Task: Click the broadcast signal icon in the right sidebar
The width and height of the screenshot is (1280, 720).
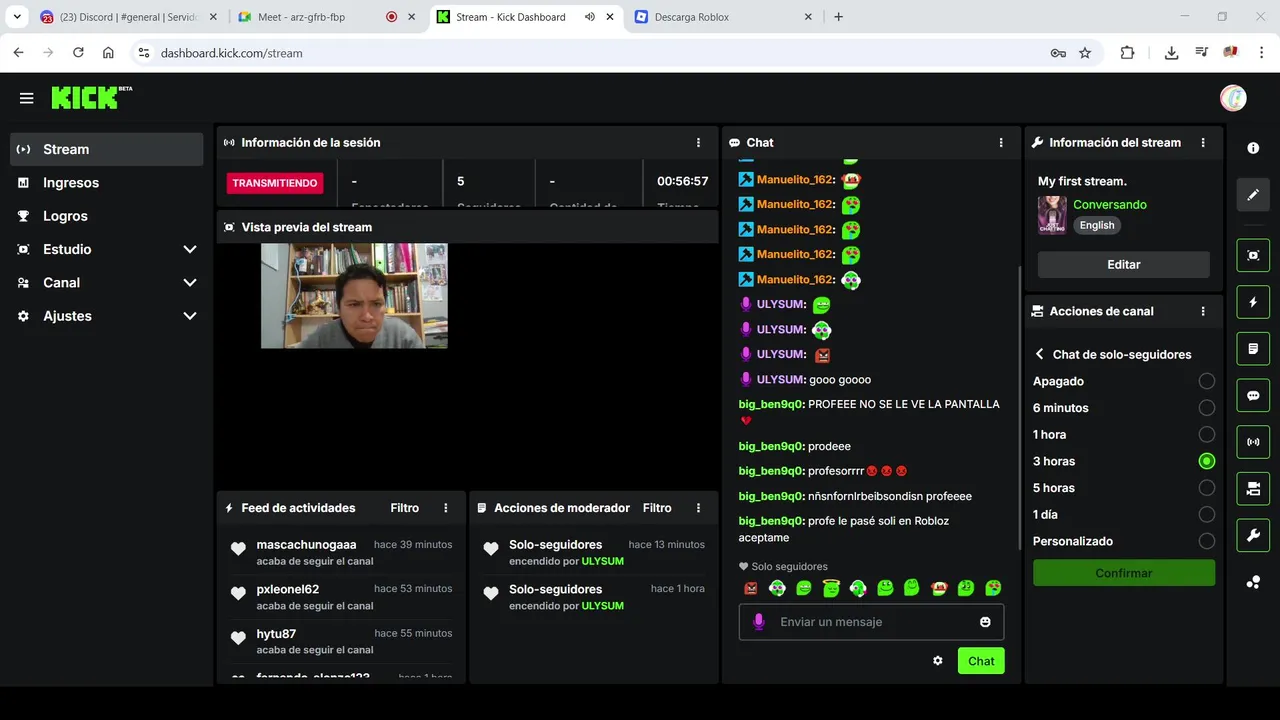Action: click(1253, 442)
